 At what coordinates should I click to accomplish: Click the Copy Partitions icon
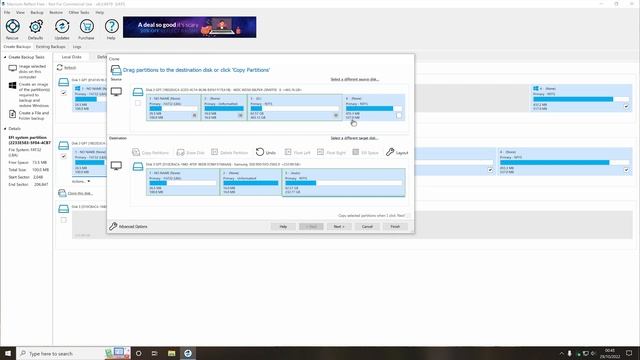[136, 152]
